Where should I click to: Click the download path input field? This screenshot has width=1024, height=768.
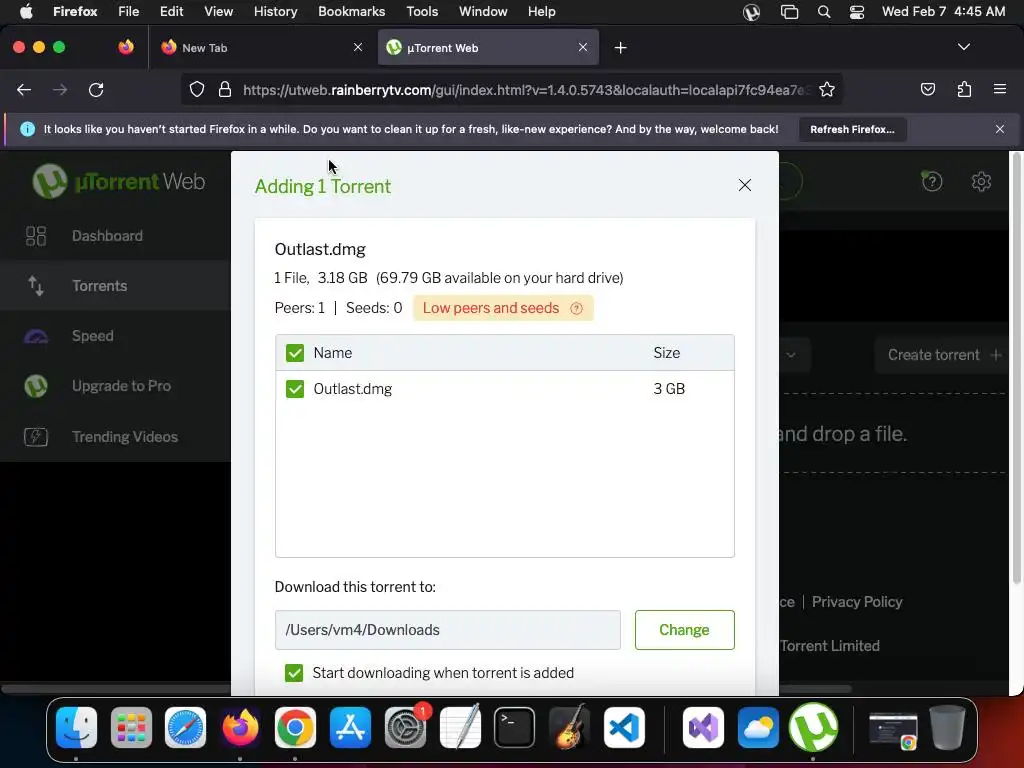tap(447, 630)
